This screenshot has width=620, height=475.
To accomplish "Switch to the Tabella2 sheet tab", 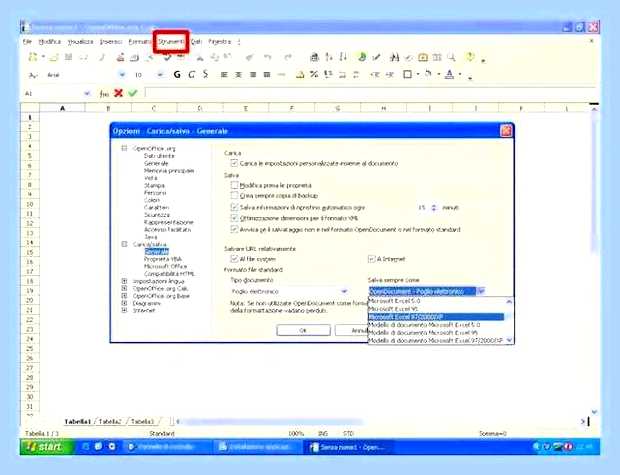I will click(x=110, y=422).
